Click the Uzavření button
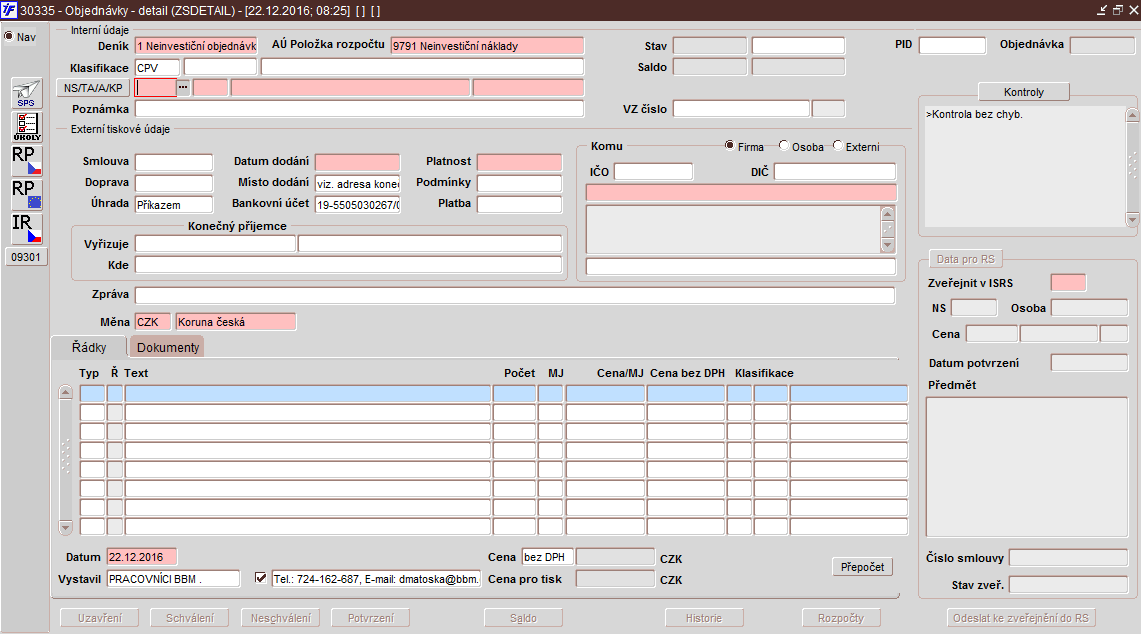 tap(100, 618)
